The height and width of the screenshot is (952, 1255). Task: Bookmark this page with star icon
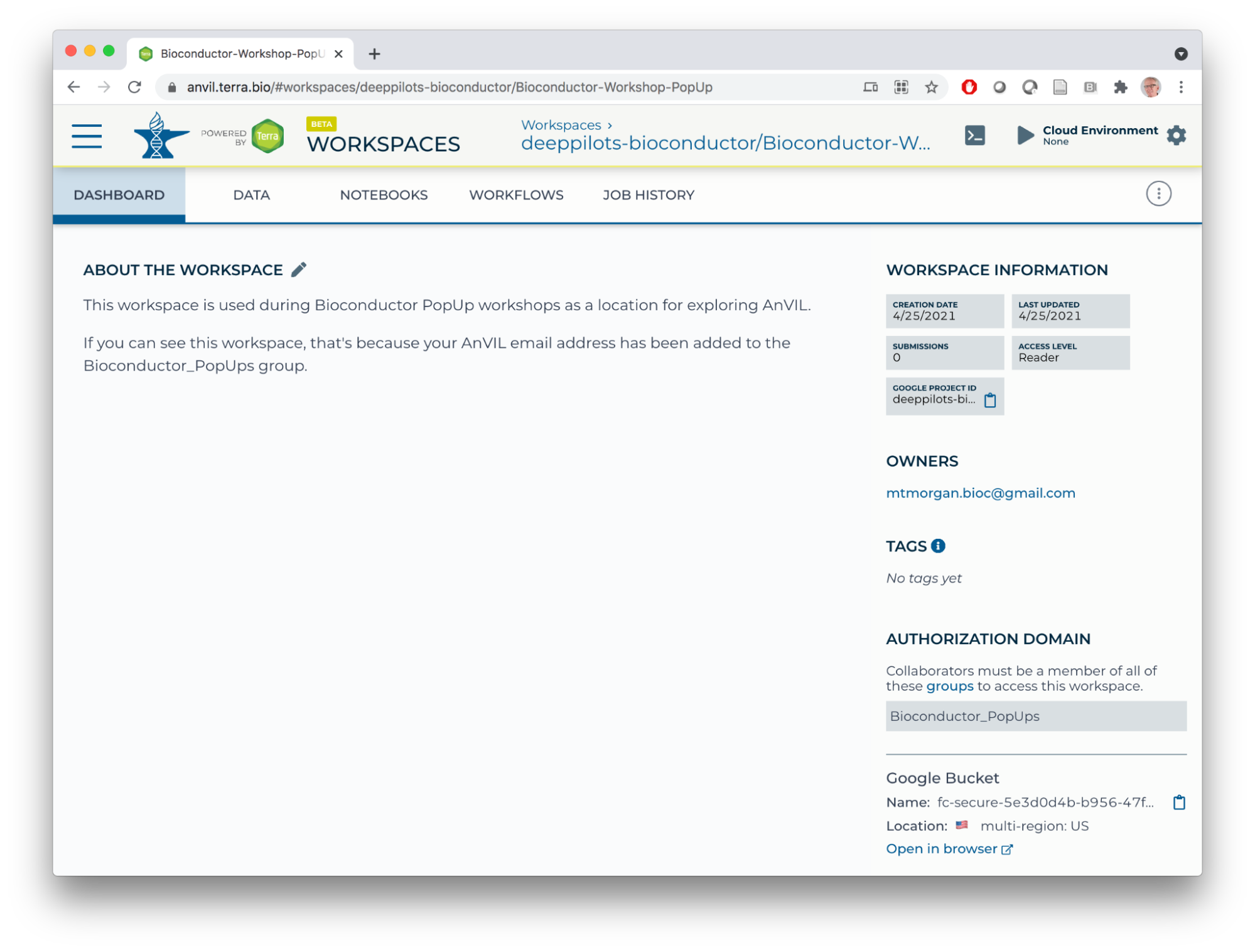931,87
